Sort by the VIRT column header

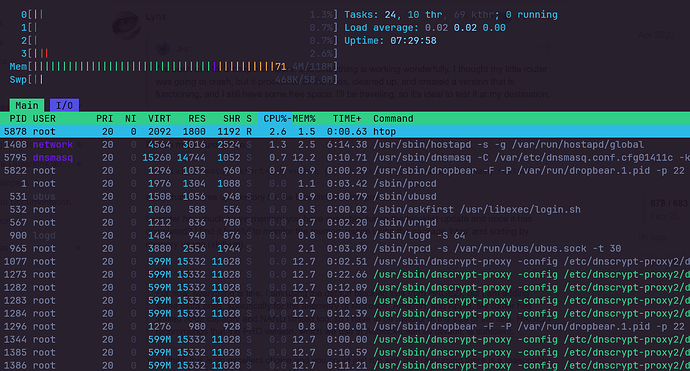click(159, 119)
